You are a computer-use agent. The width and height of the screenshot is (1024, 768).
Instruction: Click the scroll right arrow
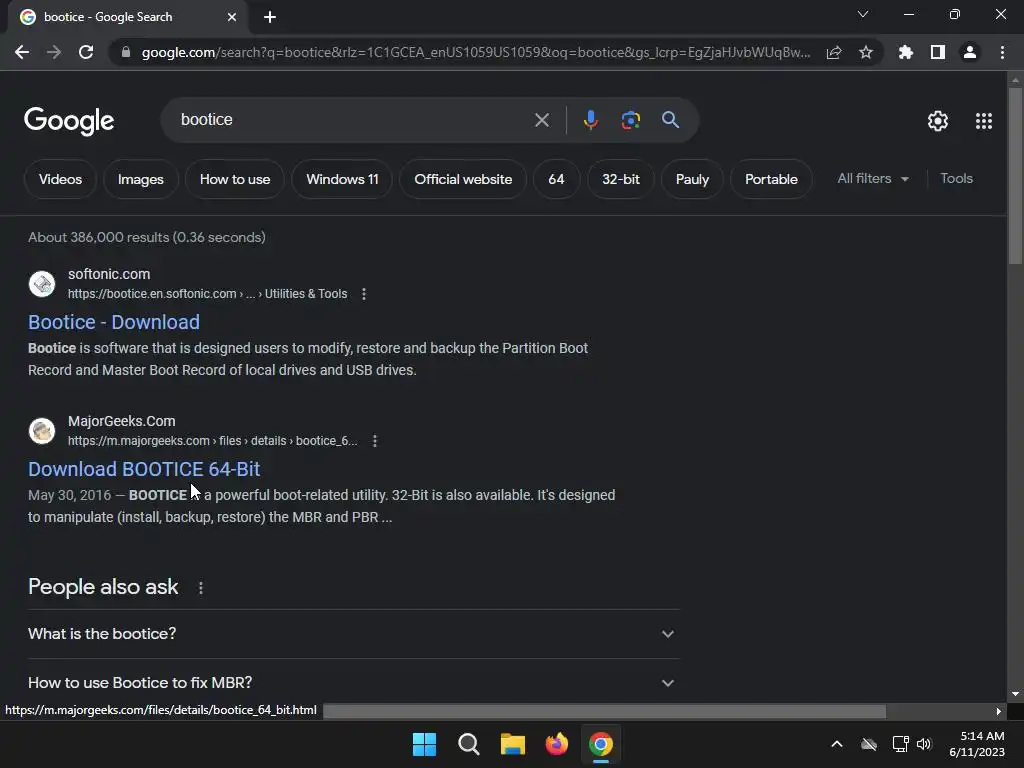(999, 711)
